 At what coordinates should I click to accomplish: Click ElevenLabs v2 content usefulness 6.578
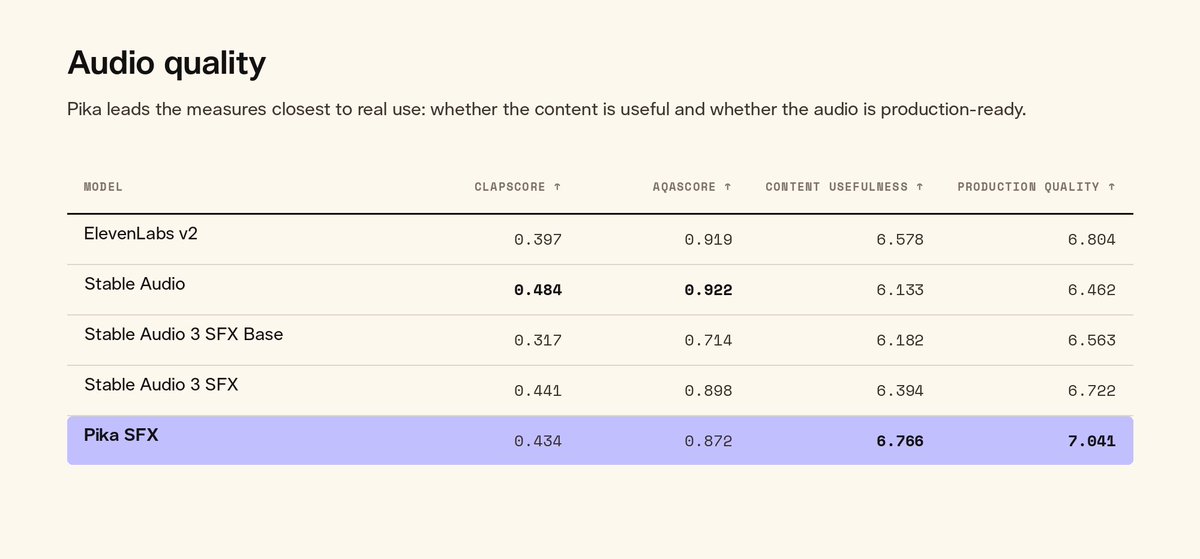(900, 240)
